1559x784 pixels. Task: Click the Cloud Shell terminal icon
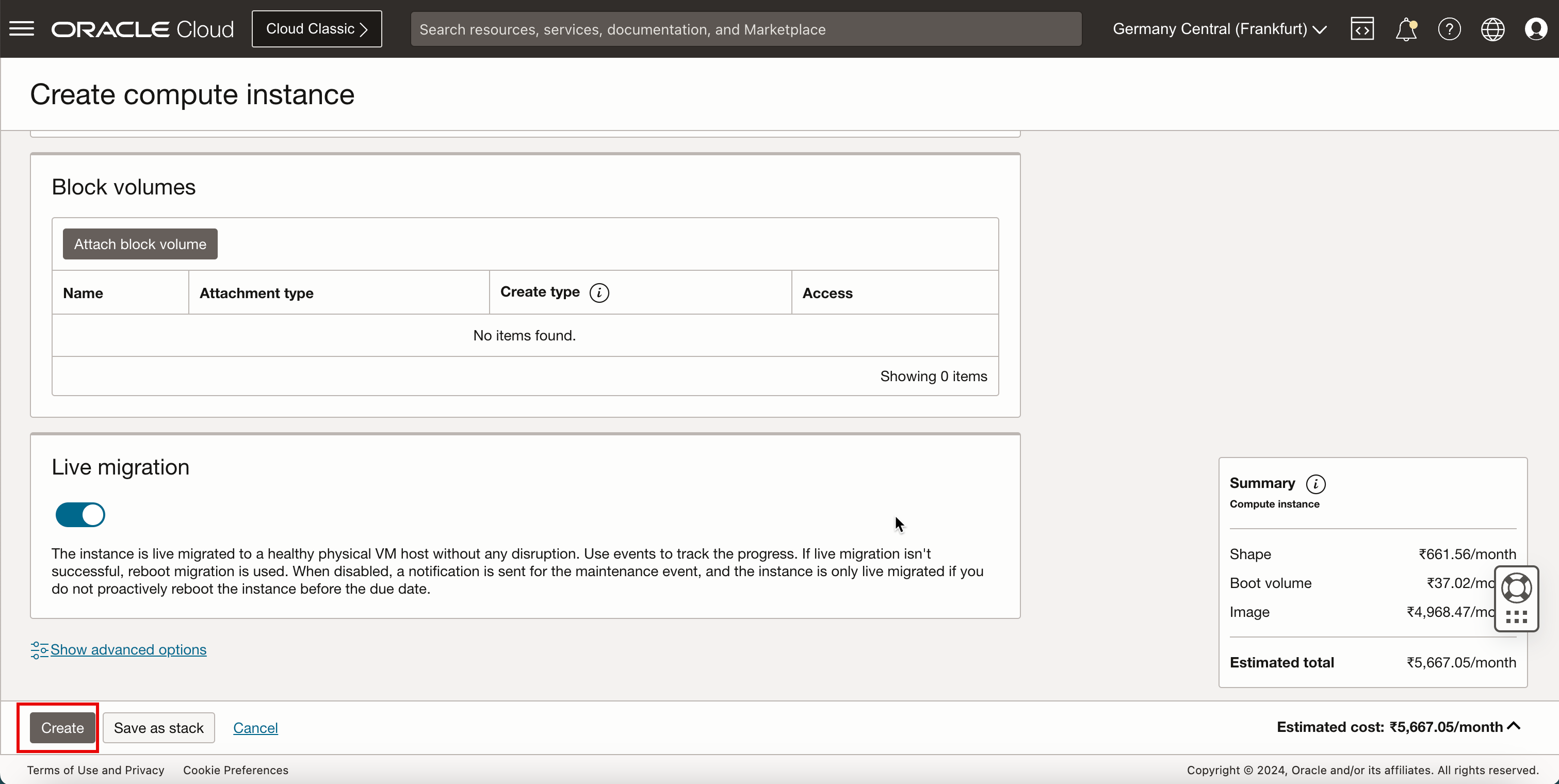coord(1362,29)
